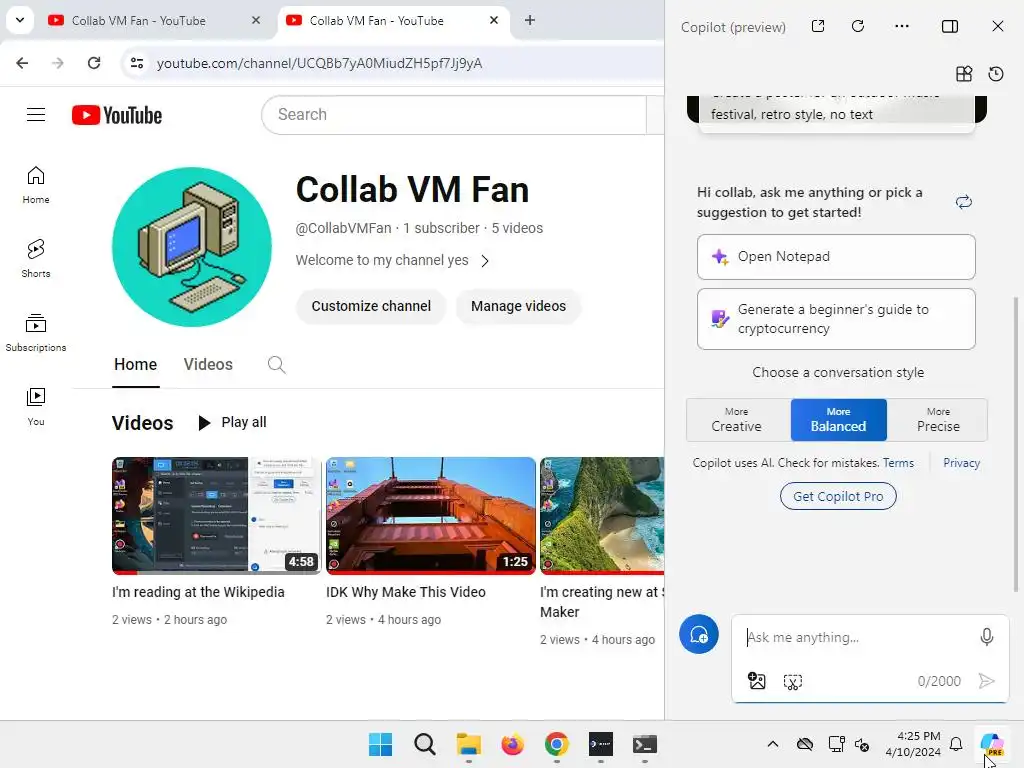Open the I'm creating new video thumbnail
The image size is (1024, 768).
point(602,516)
